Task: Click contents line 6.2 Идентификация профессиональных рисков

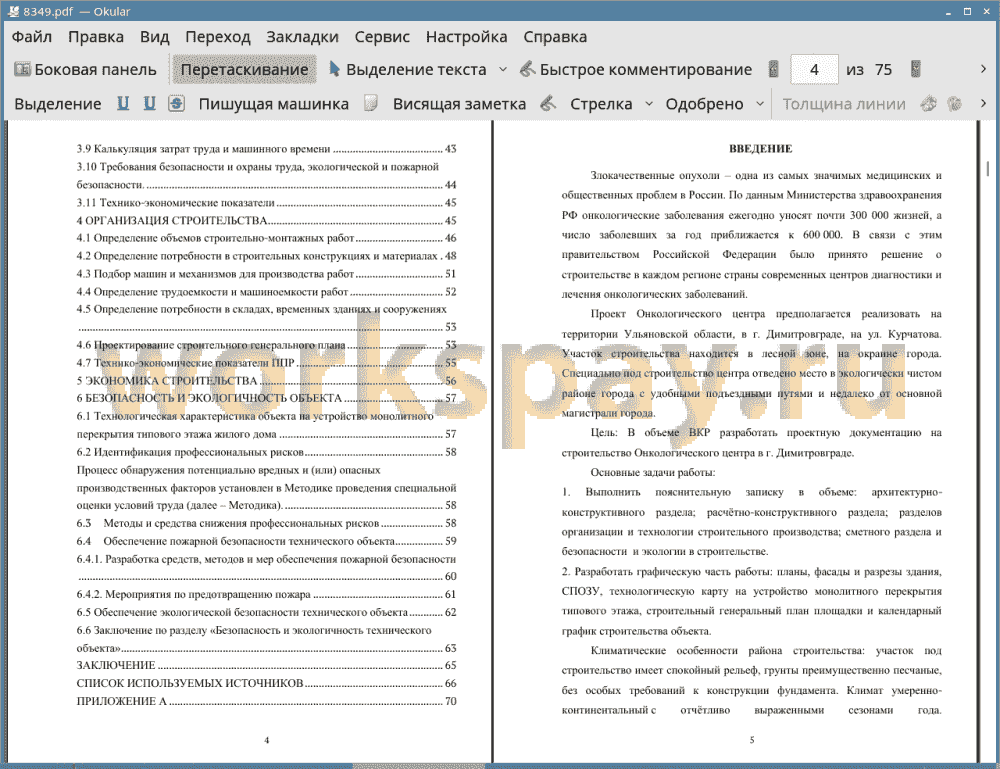Action: click(x=267, y=452)
